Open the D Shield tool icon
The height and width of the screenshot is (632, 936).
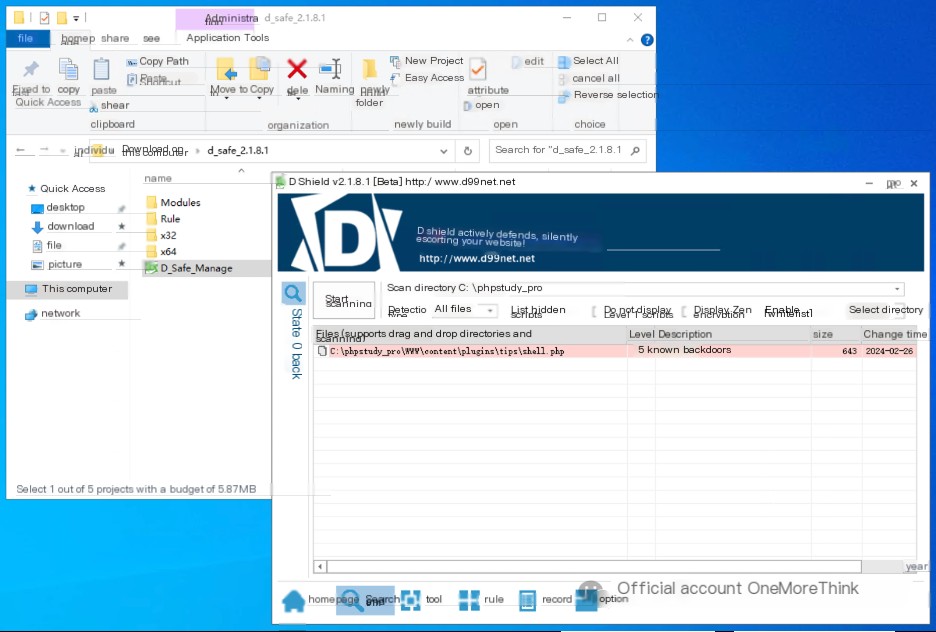411,600
